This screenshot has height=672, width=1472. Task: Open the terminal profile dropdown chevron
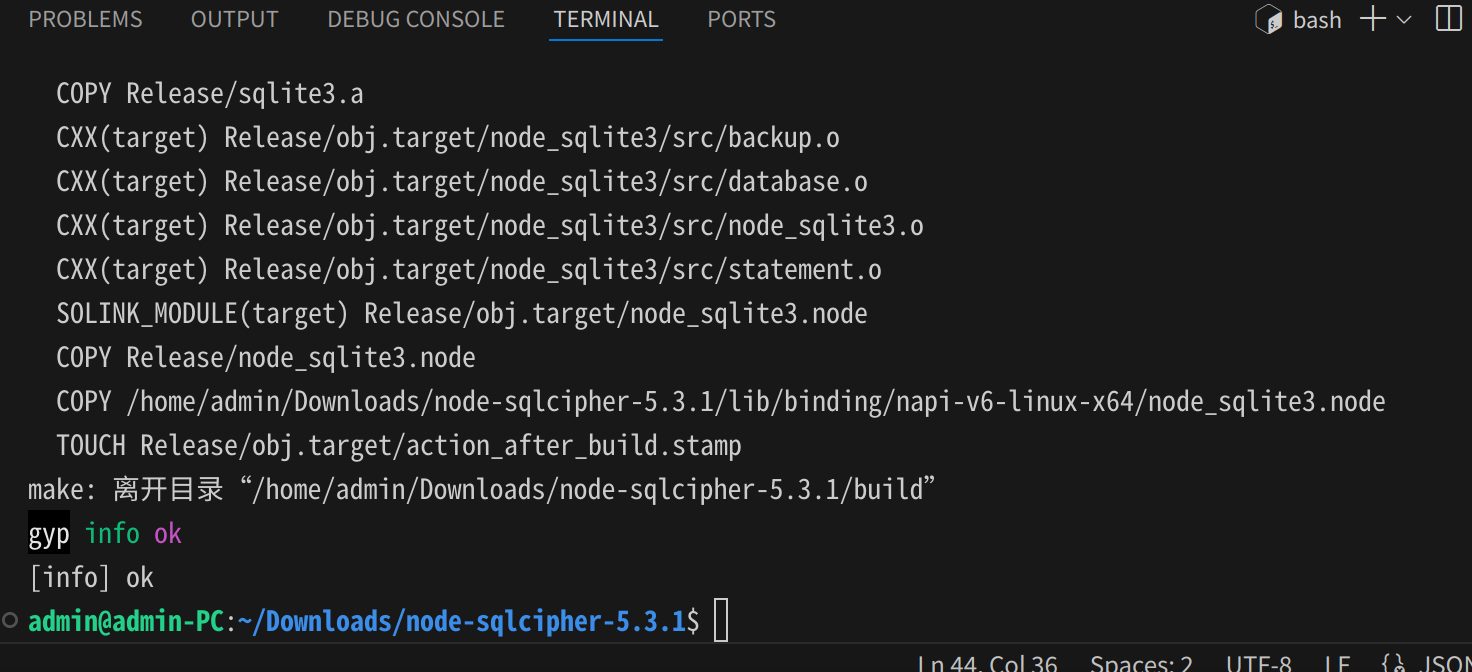tap(1404, 19)
